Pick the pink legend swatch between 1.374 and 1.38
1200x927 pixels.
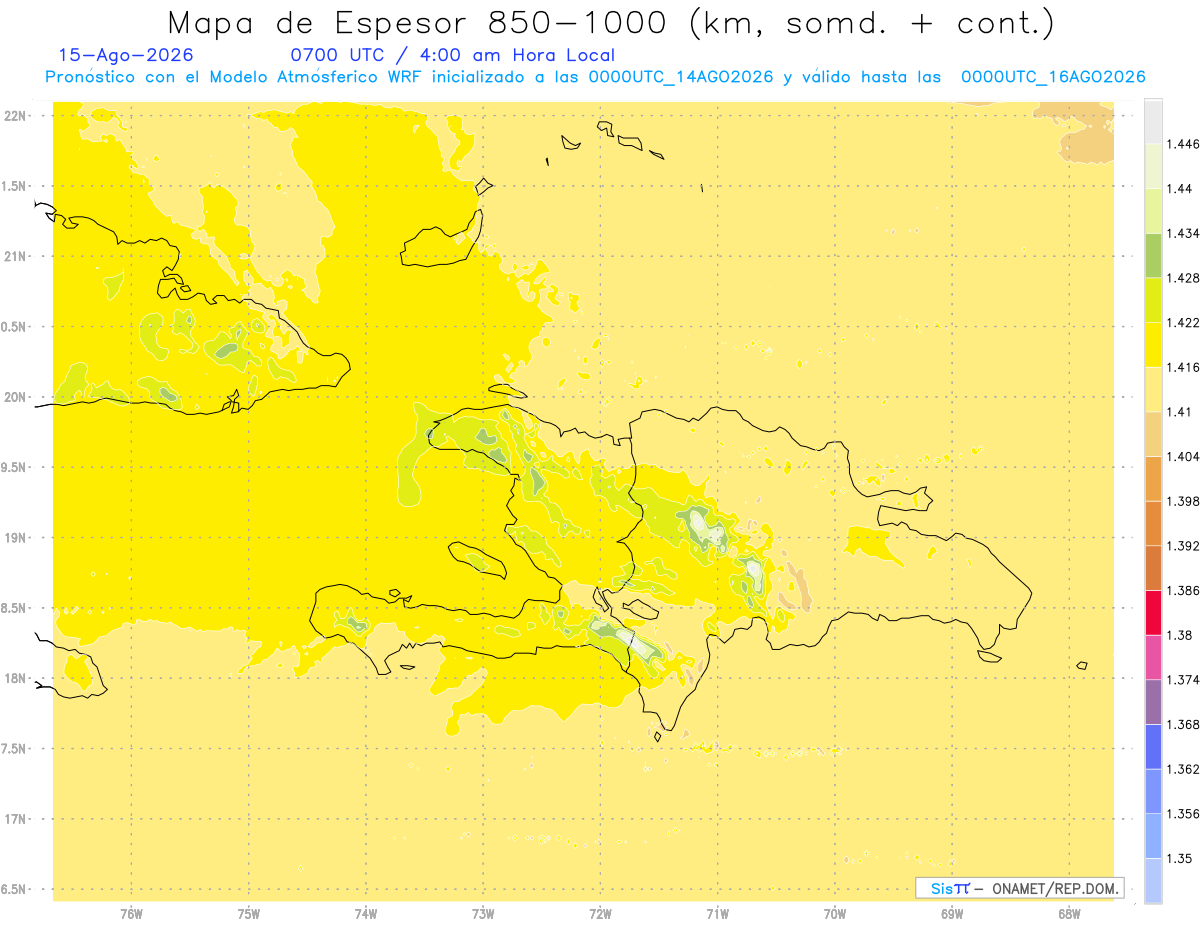click(x=1153, y=657)
